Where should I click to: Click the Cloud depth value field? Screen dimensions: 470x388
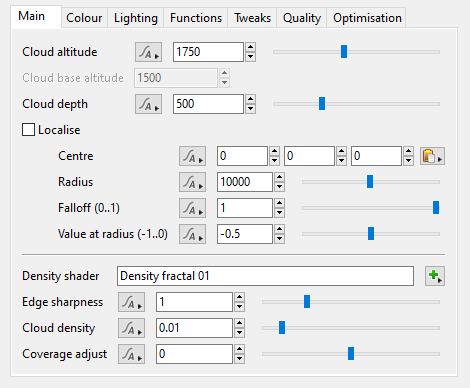[x=208, y=104]
